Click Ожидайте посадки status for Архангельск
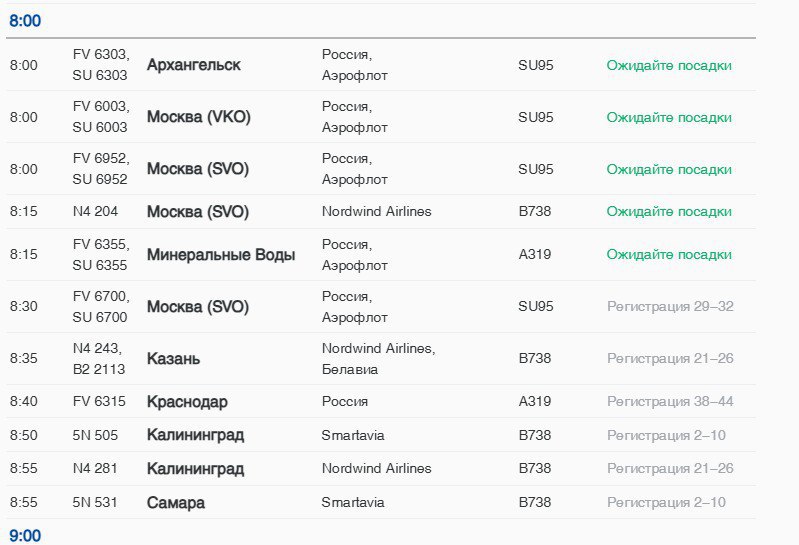 669,65
